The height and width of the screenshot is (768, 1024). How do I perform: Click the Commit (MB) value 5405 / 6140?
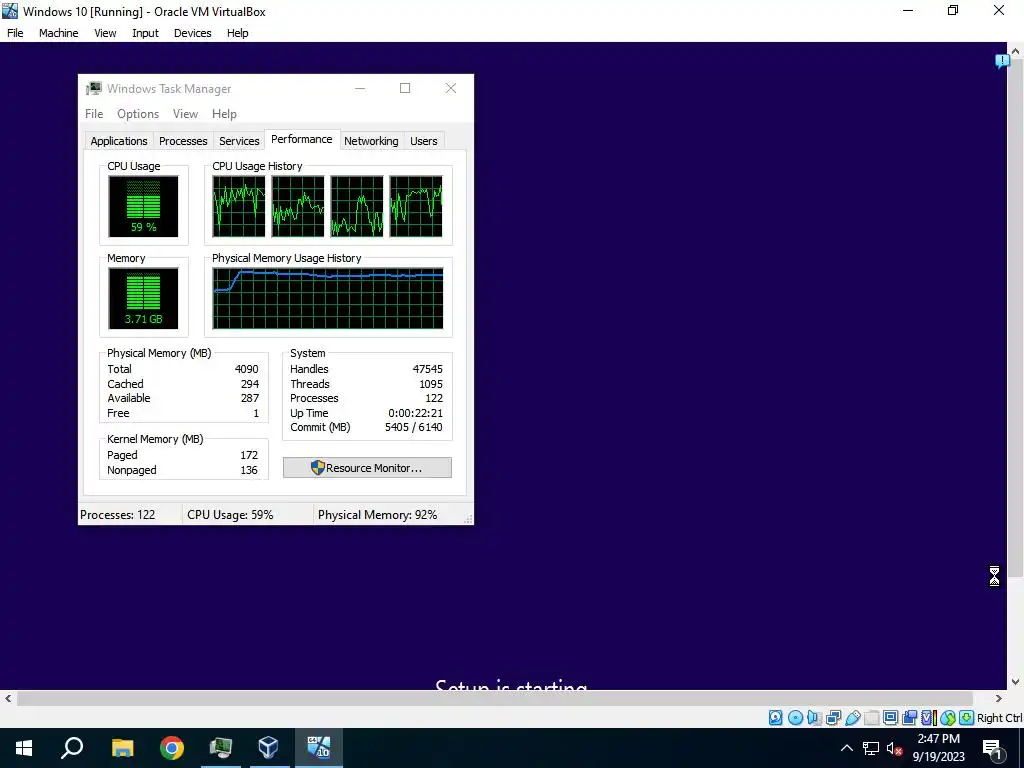point(413,427)
